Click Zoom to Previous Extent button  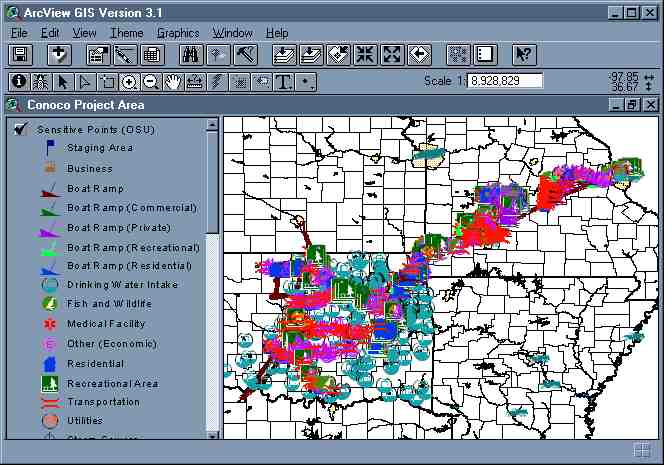click(x=419, y=55)
